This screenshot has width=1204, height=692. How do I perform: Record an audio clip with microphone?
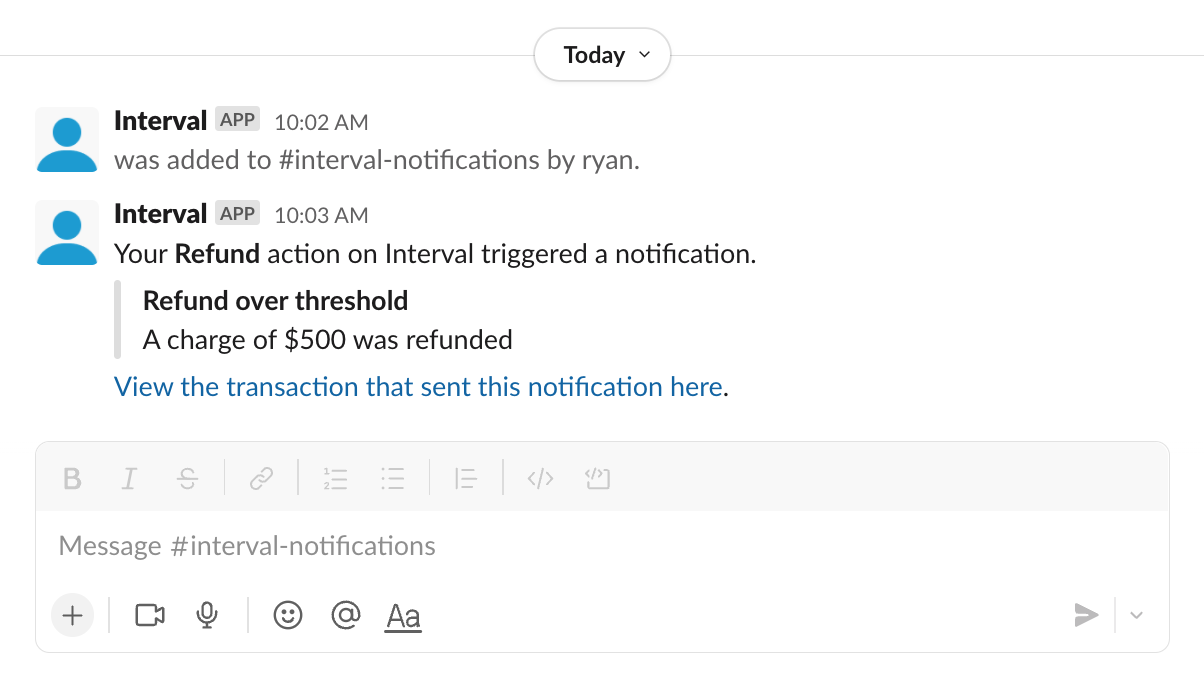point(207,615)
